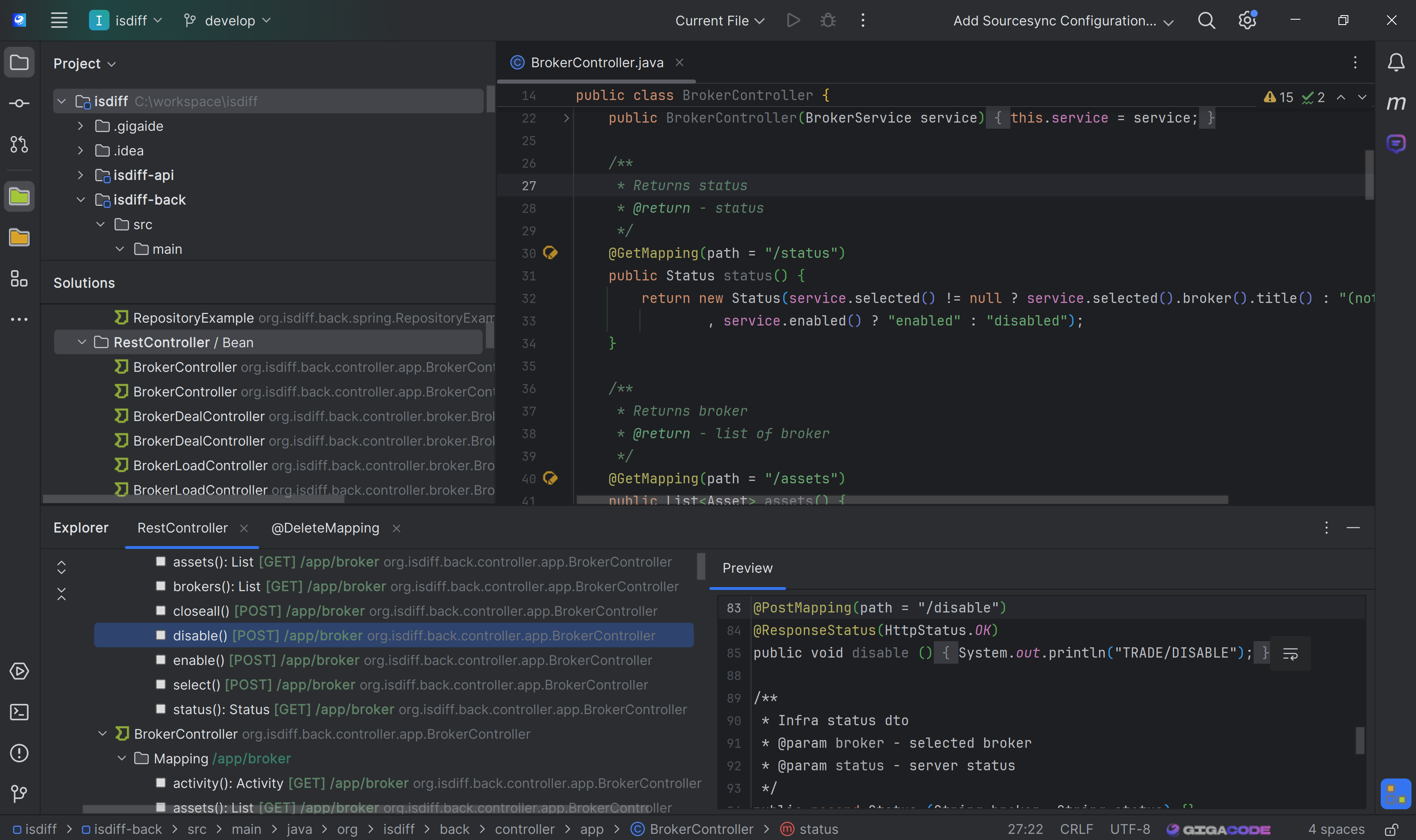Run the current file
This screenshot has width=1416, height=840.
[x=793, y=21]
